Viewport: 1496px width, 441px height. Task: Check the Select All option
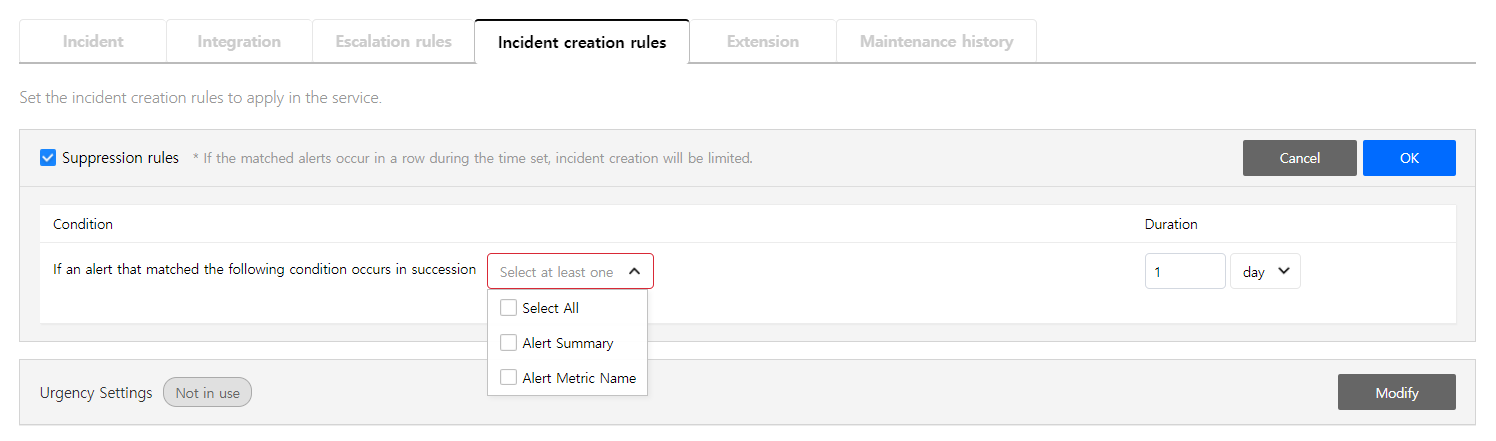pos(509,308)
